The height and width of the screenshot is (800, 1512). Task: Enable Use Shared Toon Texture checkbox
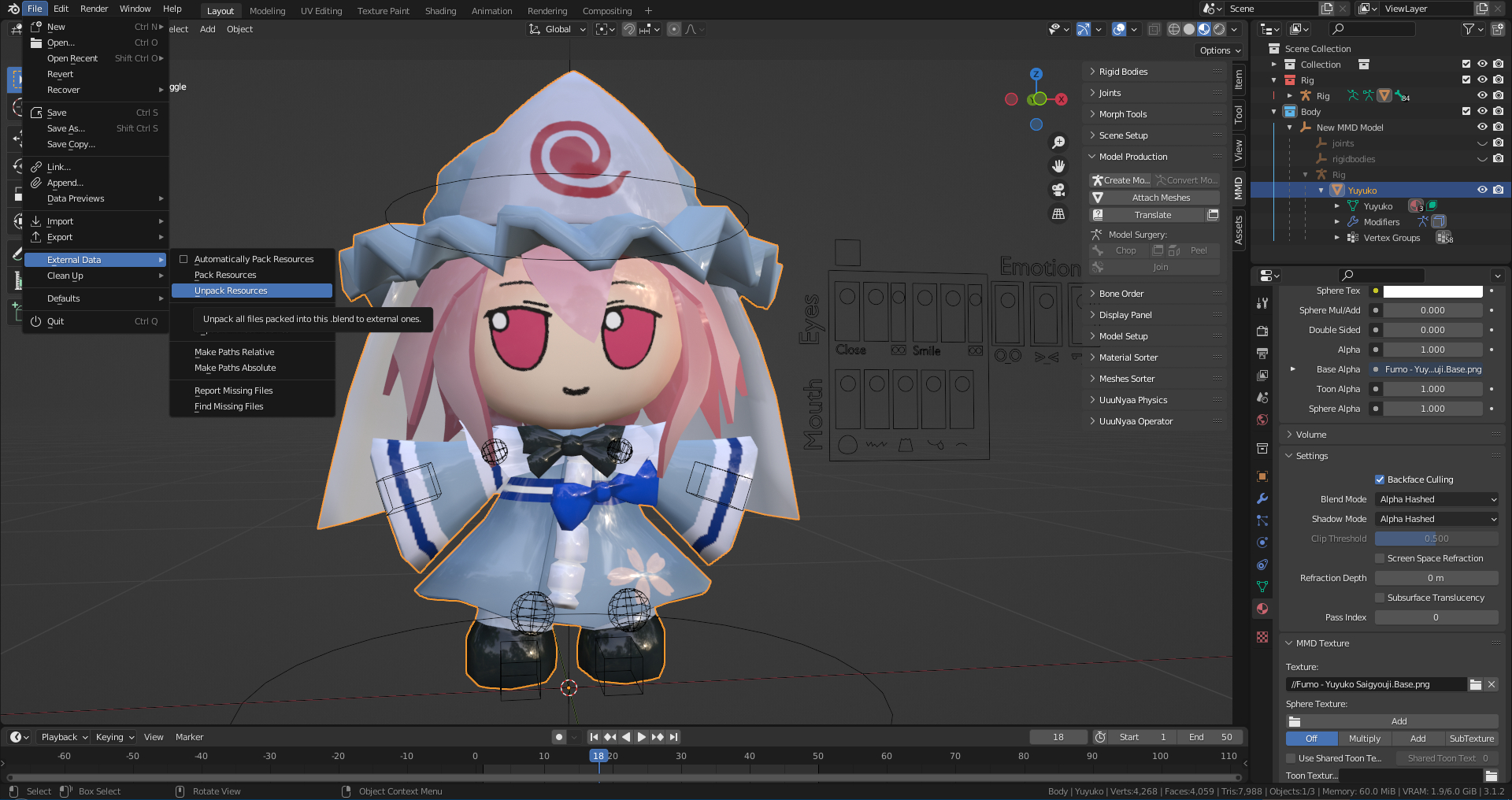1291,758
